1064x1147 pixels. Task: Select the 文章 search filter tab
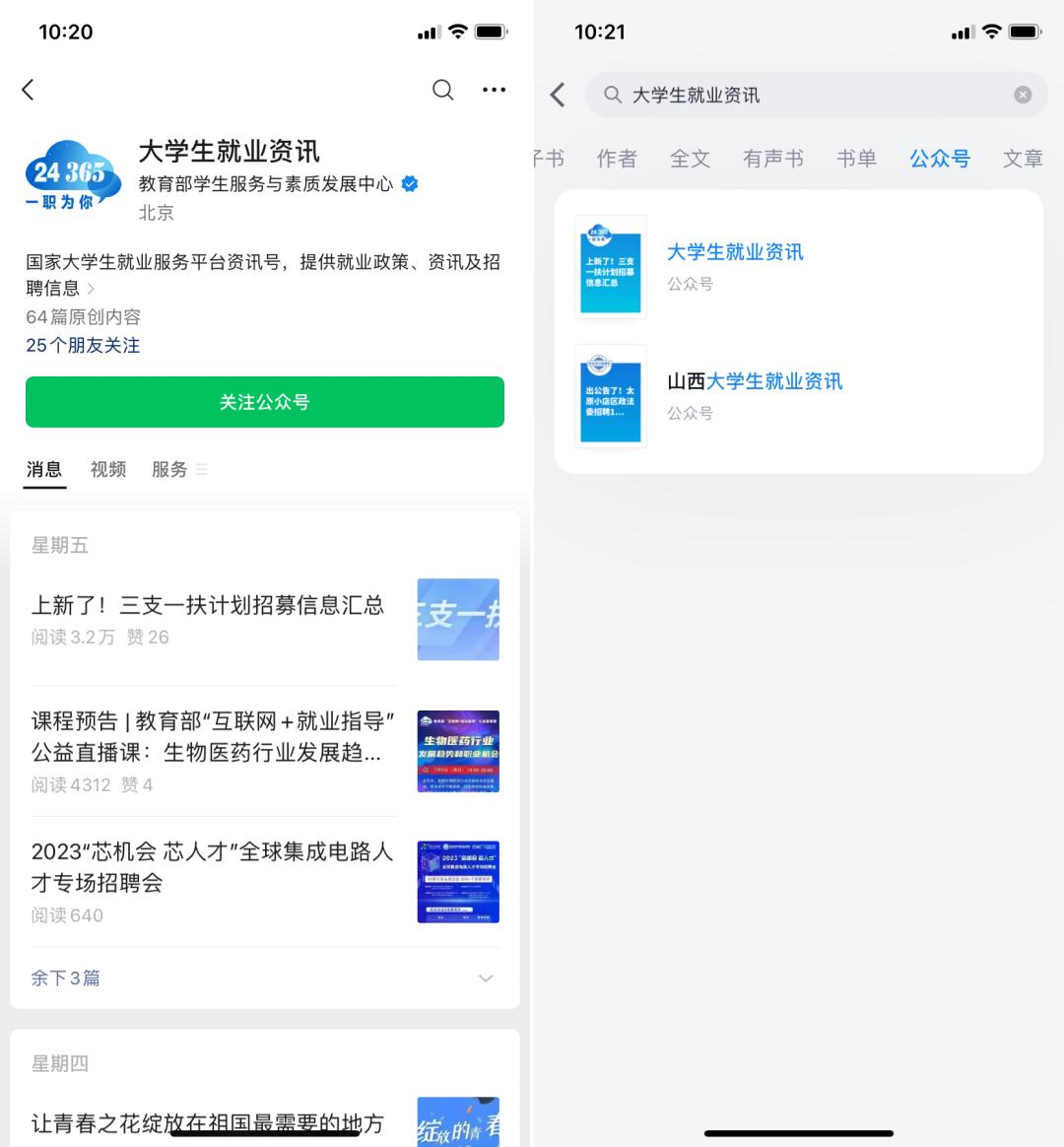coord(1023,158)
